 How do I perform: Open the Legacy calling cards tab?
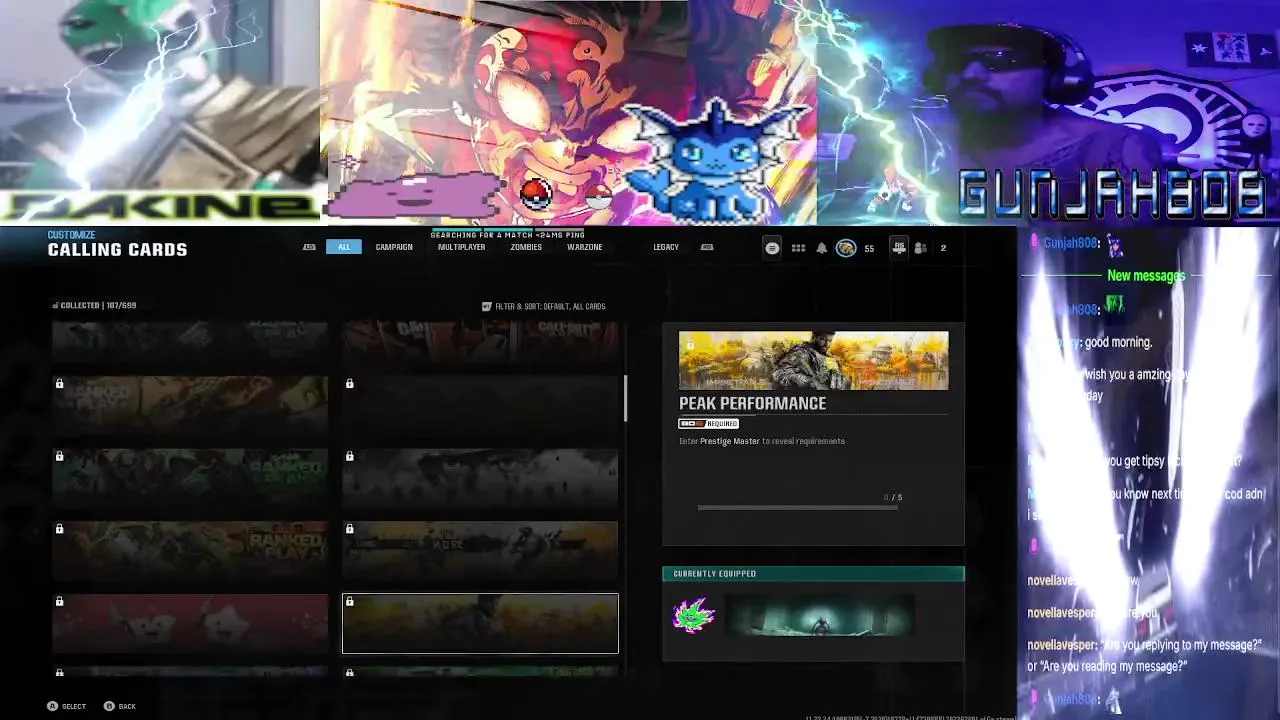click(x=666, y=247)
